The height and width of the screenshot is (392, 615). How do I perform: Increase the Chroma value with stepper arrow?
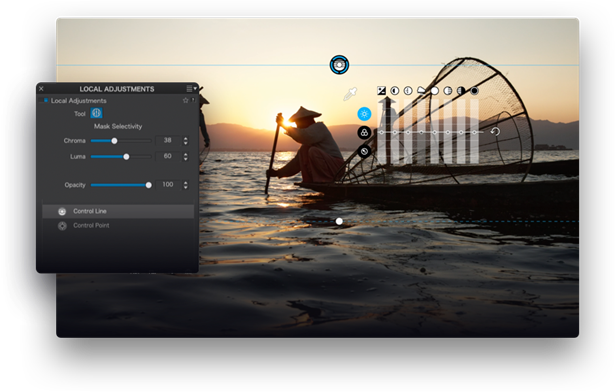coord(186,138)
